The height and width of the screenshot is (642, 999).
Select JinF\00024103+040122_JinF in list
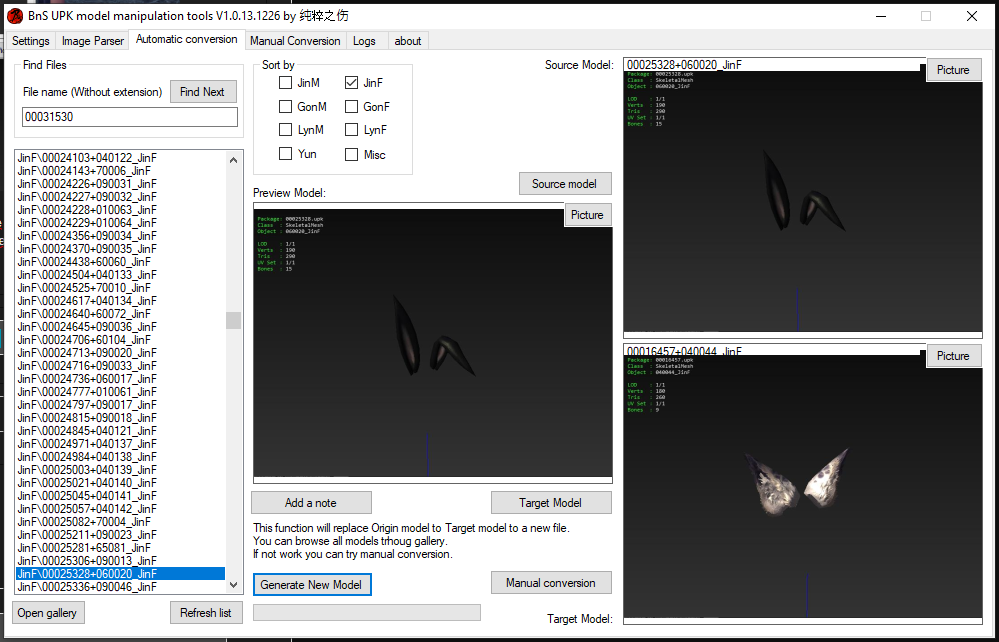tap(120, 158)
